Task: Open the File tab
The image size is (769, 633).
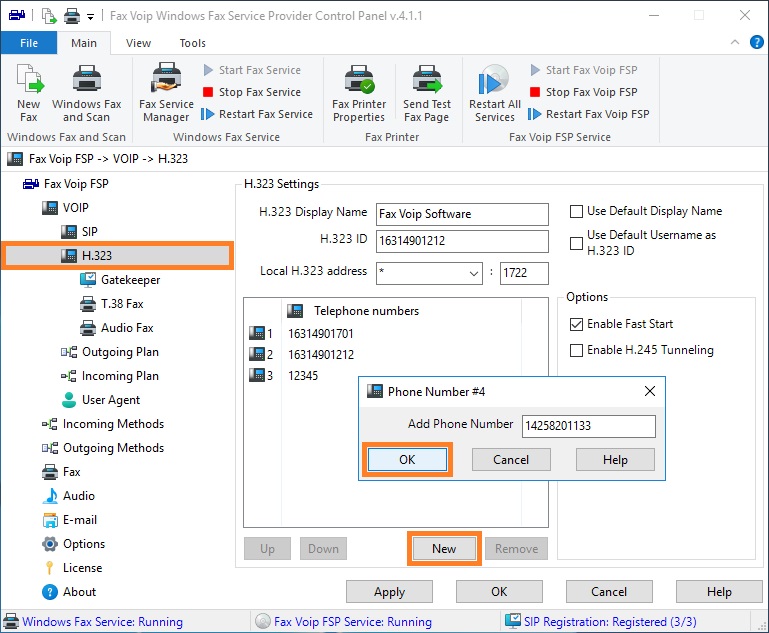Action: point(29,43)
